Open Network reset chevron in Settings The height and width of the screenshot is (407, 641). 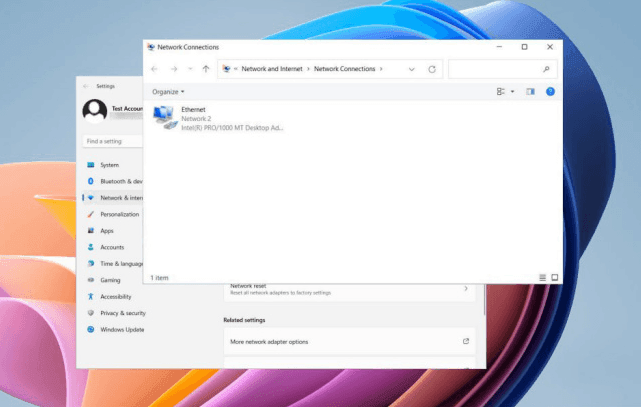pos(466,288)
